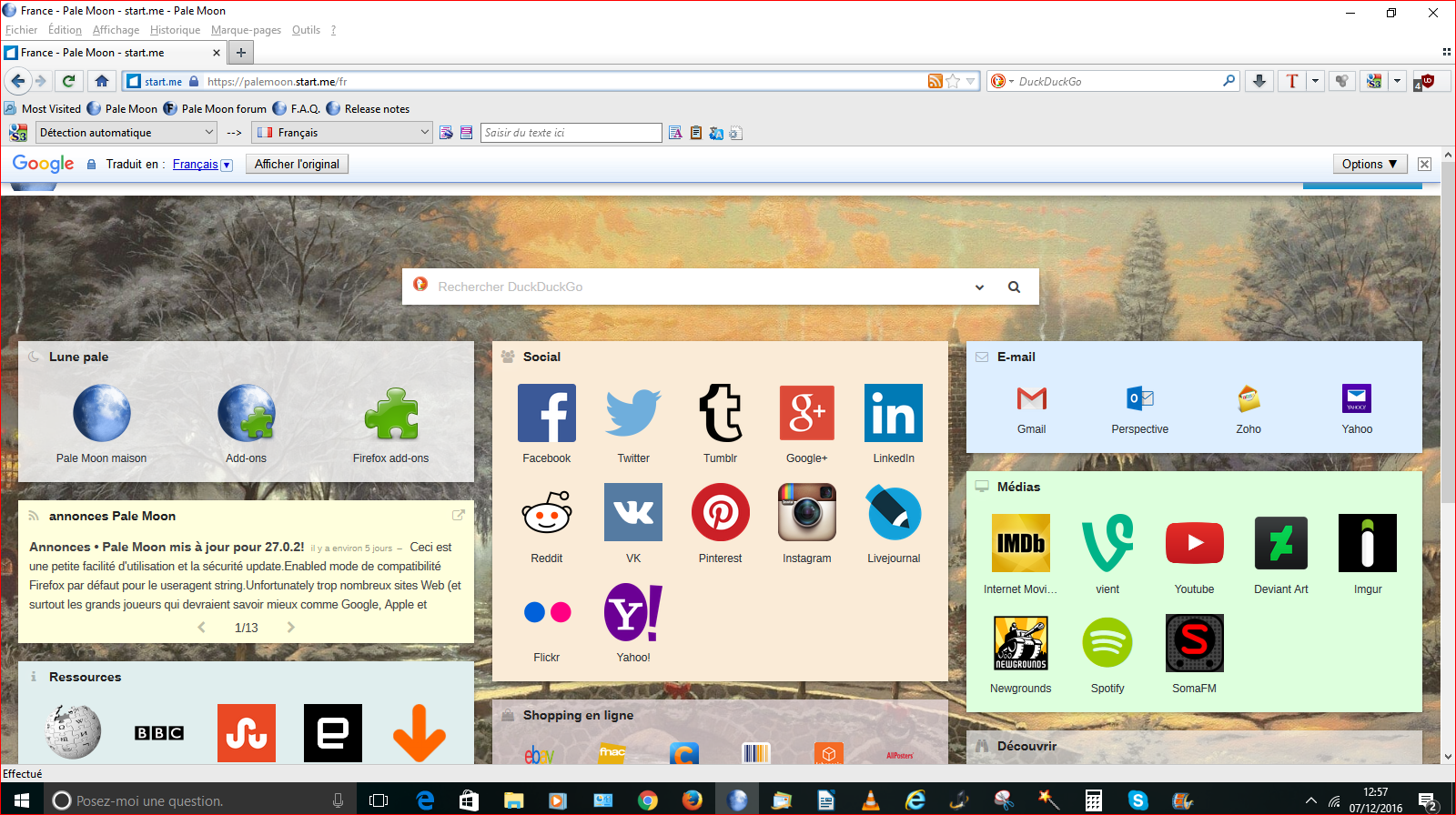Open Chrome from the taskbar
This screenshot has height=815, width=1456.
click(x=648, y=800)
